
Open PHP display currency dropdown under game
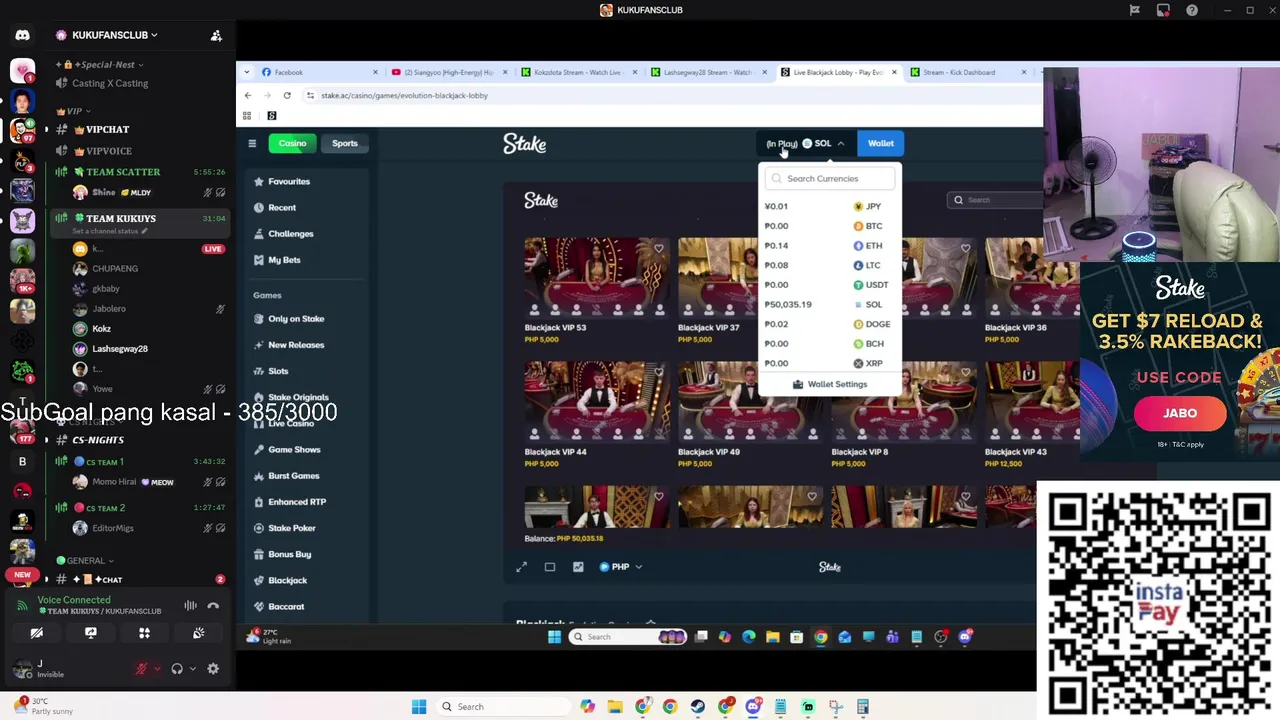click(620, 567)
